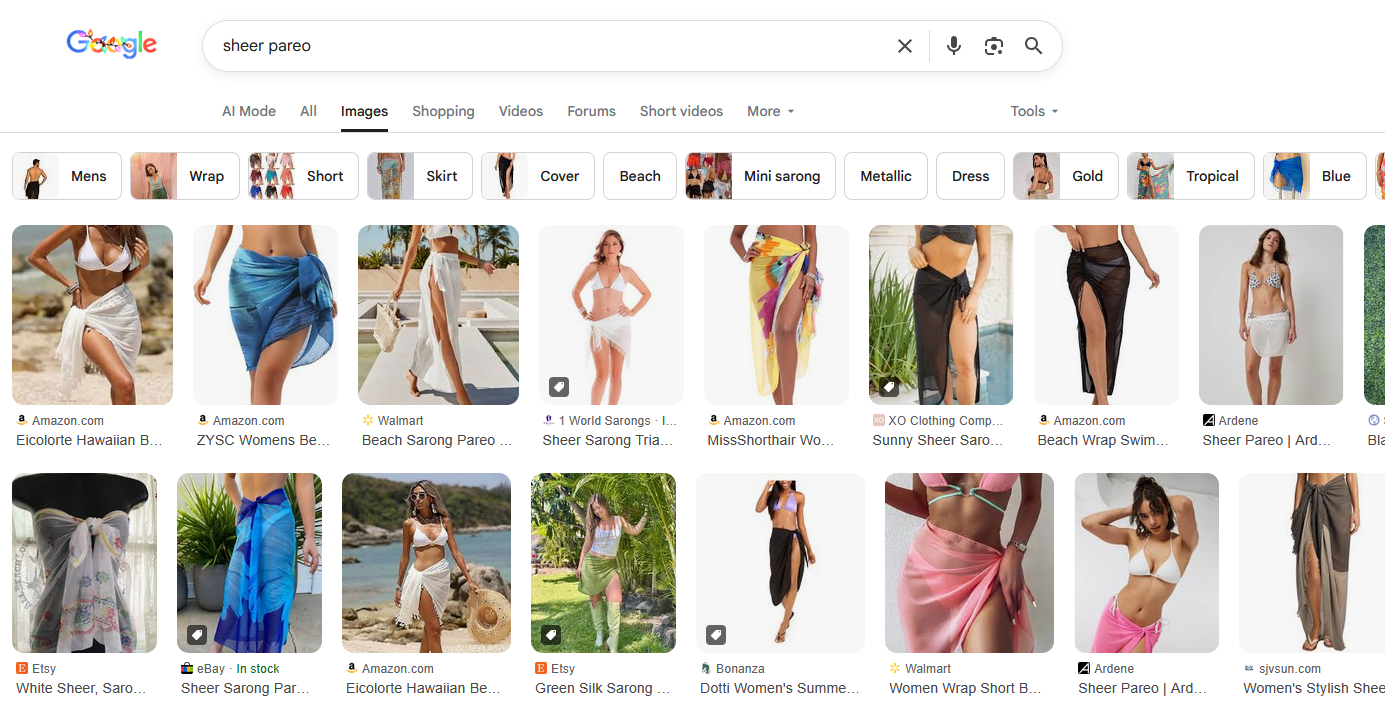Open the Sunny Sheer Saro… title link

937,440
